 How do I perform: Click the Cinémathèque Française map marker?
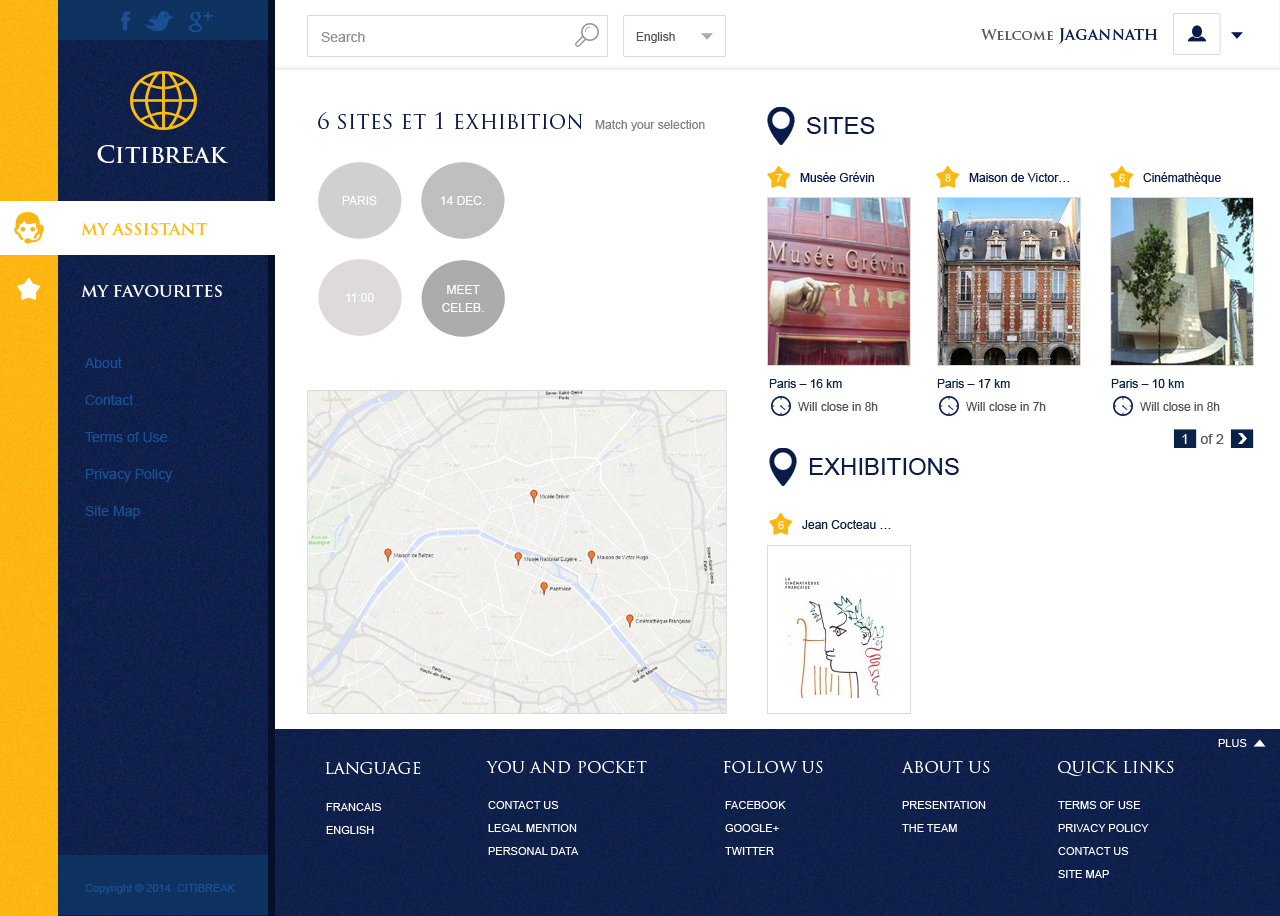[x=630, y=620]
